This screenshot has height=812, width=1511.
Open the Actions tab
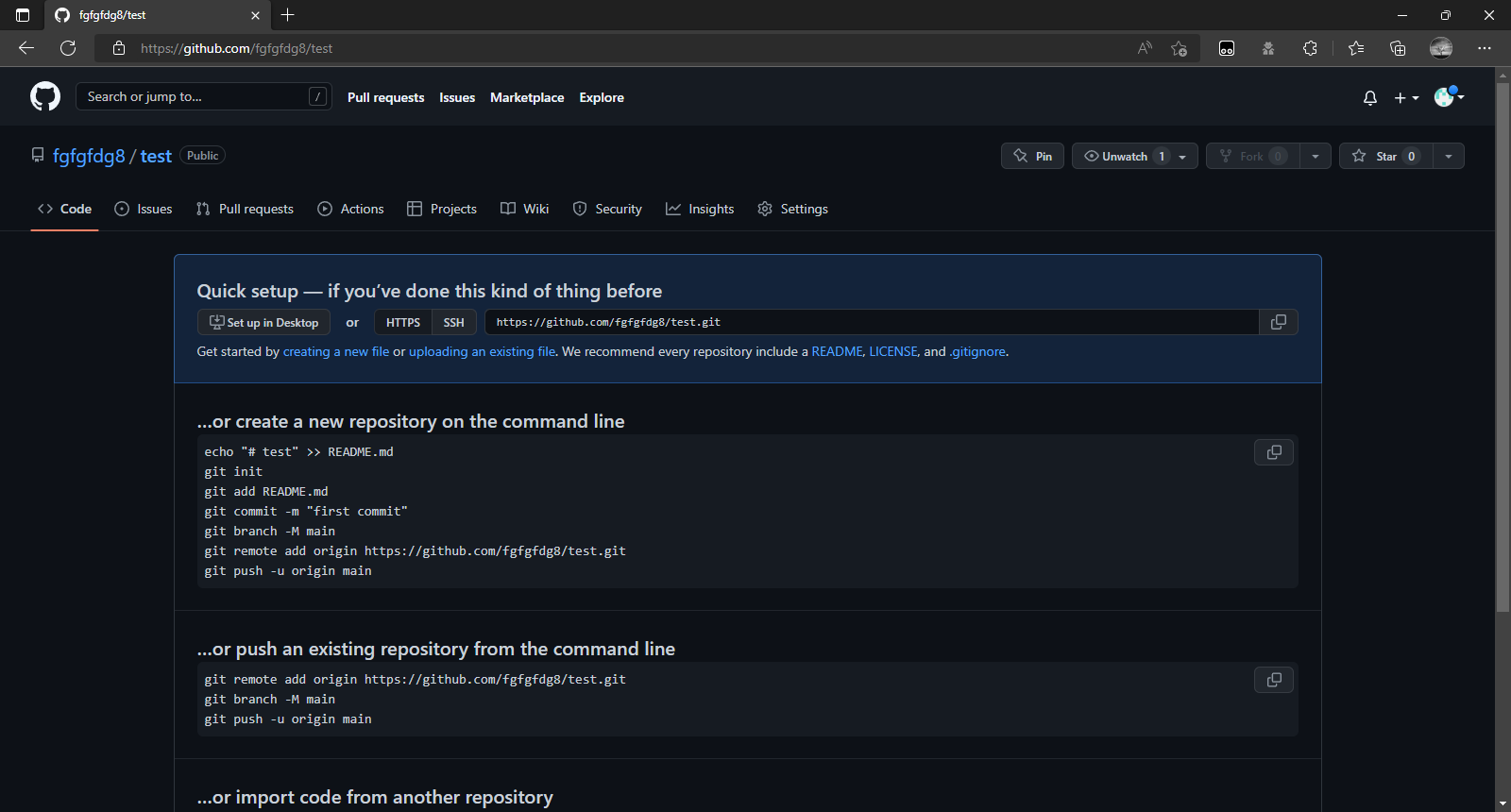[350, 209]
